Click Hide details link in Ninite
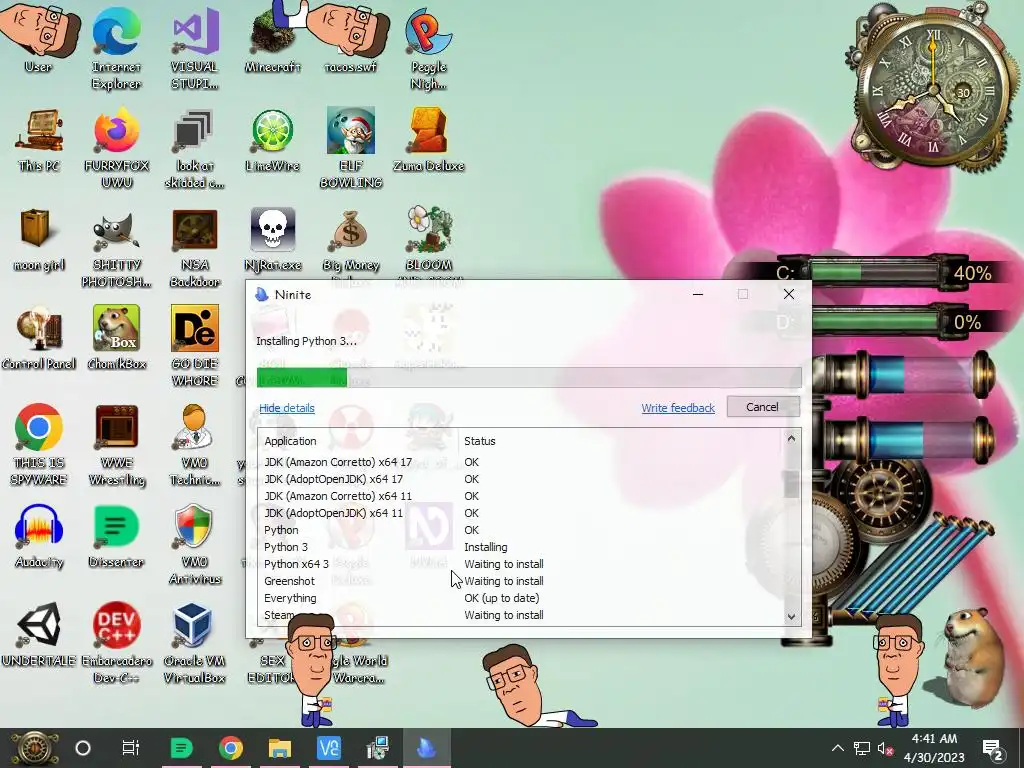 [287, 408]
